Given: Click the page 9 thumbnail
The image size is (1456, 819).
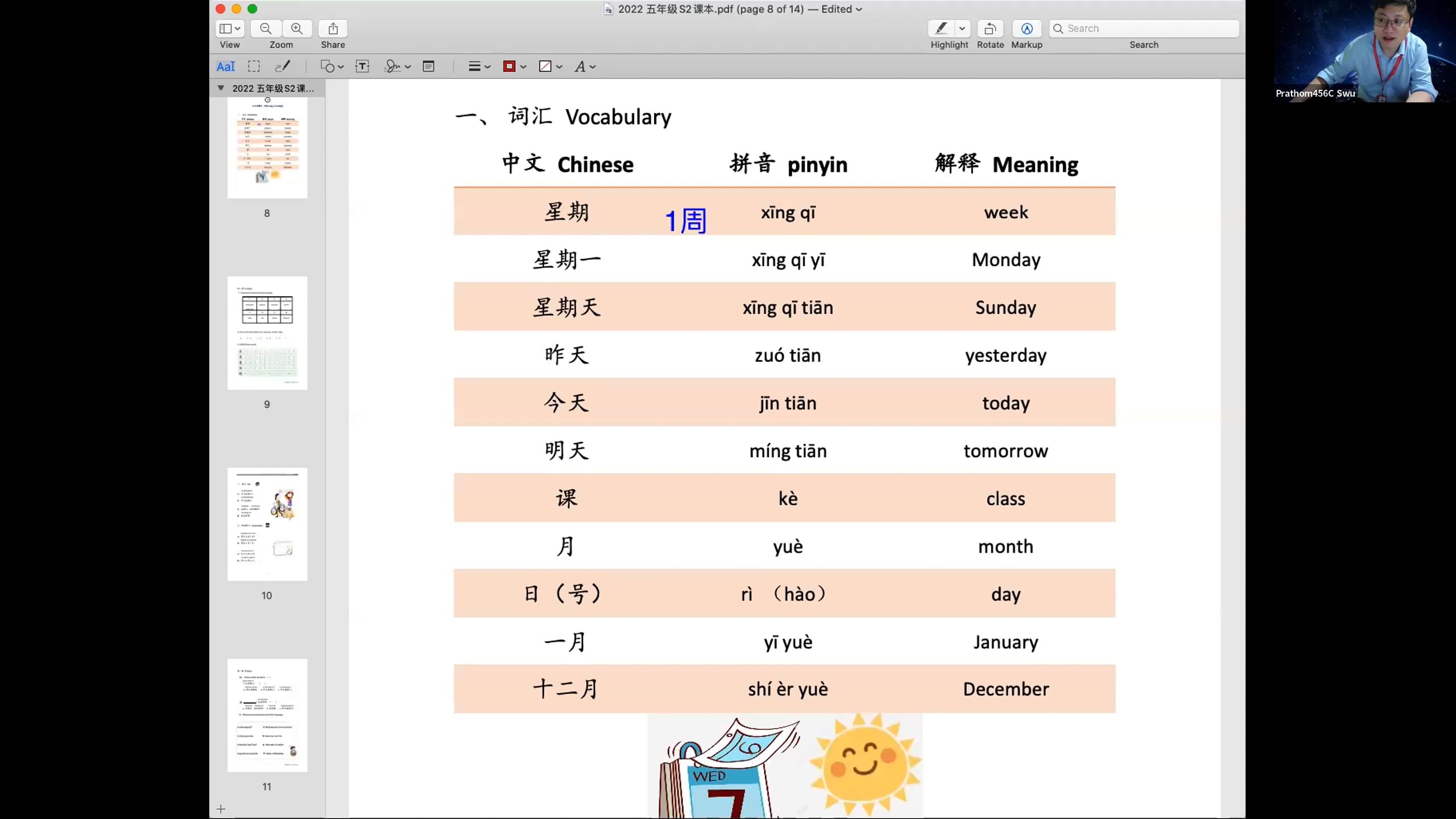Looking at the screenshot, I should 266,334.
